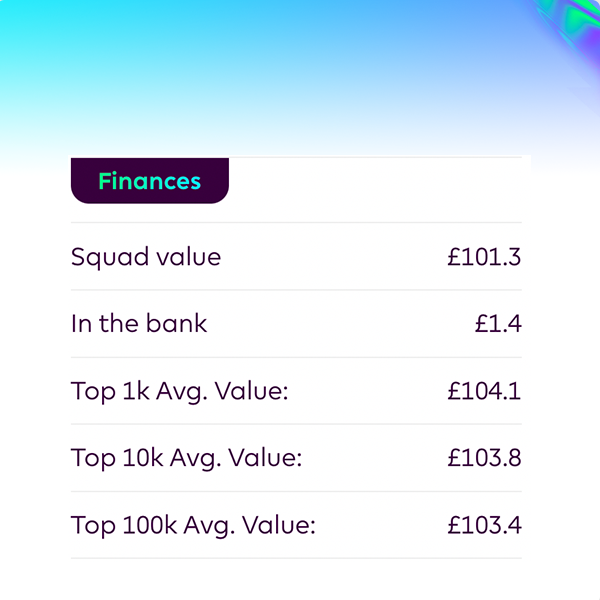Select the Squad value label
This screenshot has width=600, height=600.
(x=146, y=257)
